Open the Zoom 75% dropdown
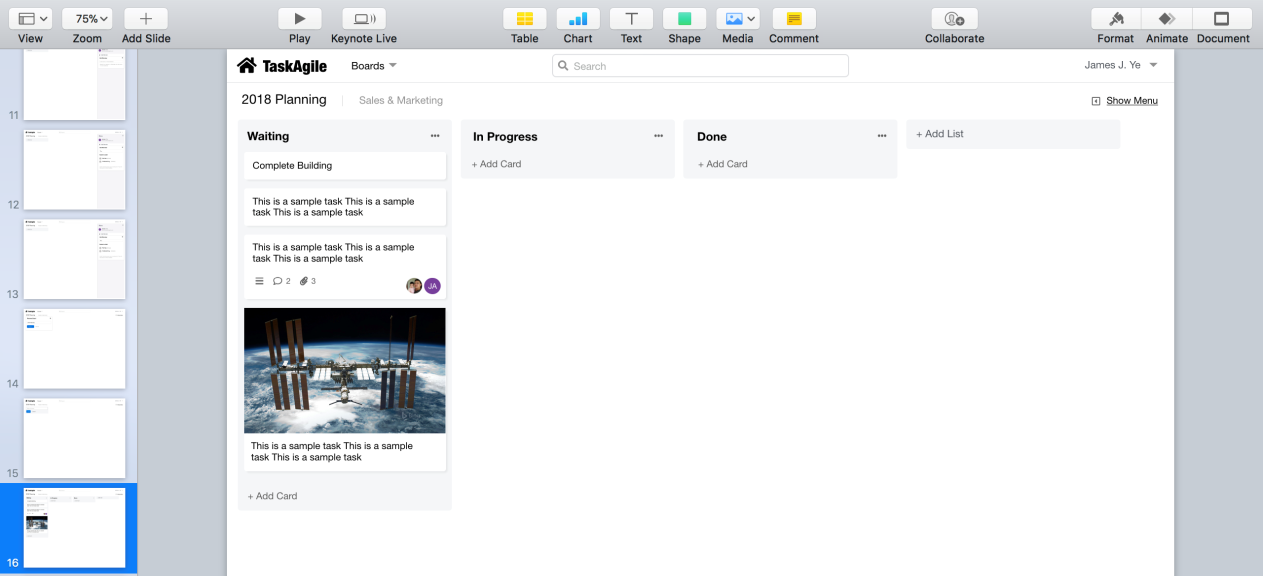This screenshot has height=576, width=1263. tap(87, 19)
